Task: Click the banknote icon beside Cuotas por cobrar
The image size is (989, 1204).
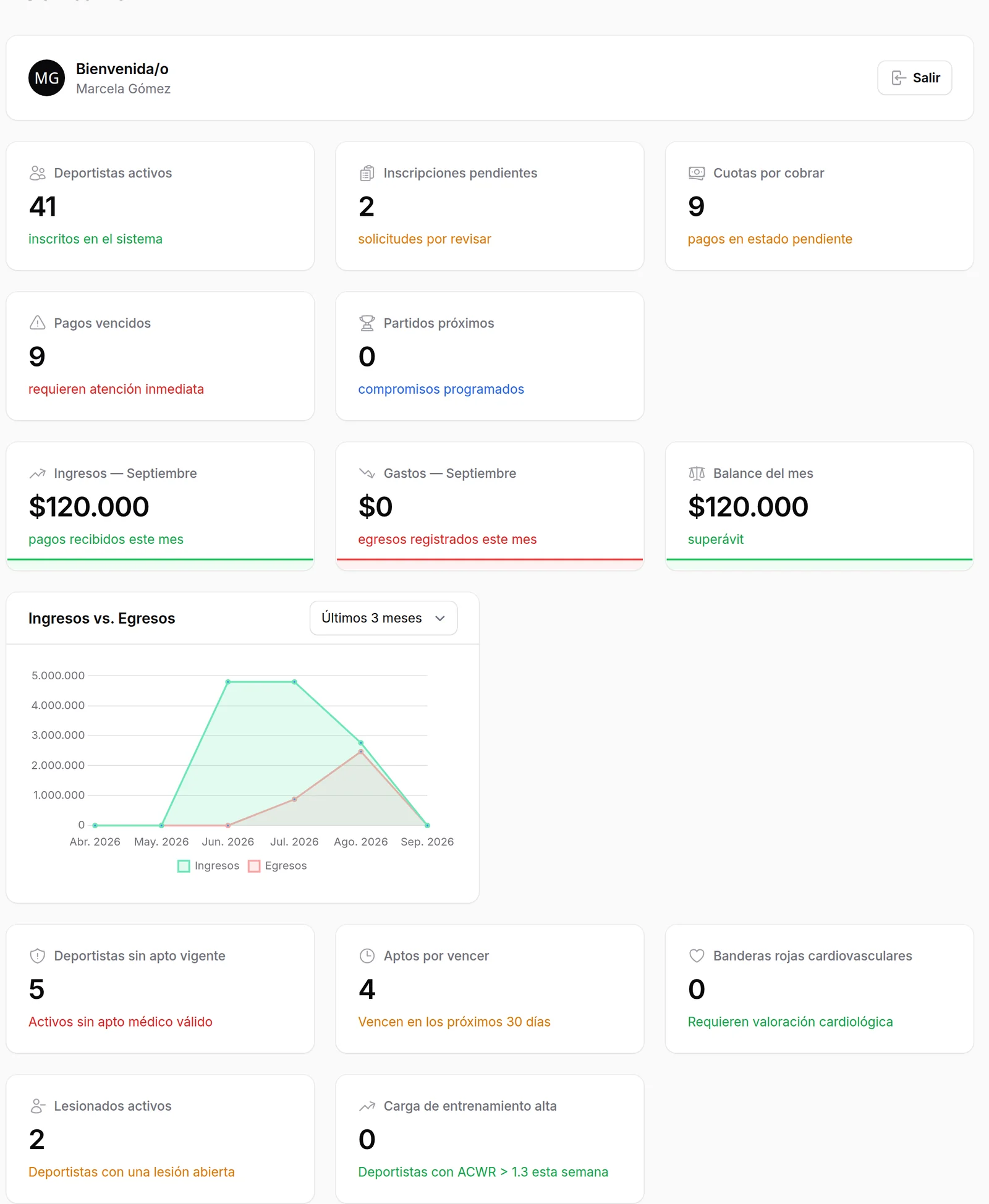Action: click(696, 173)
